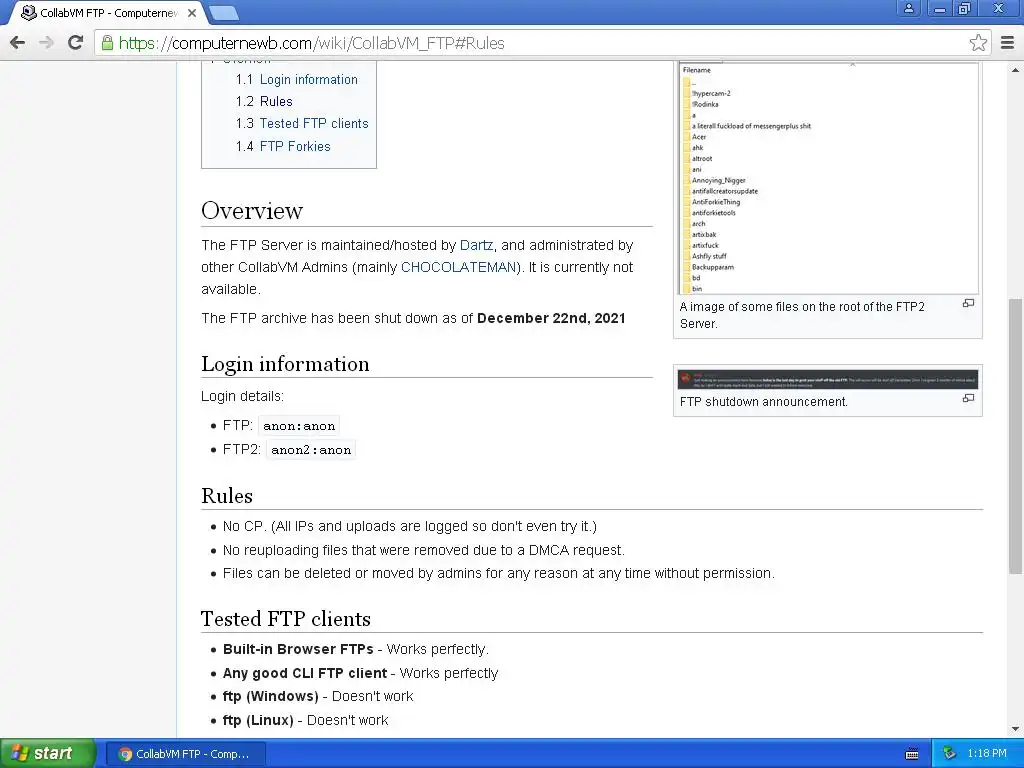Image resolution: width=1024 pixels, height=768 pixels.
Task: Enlarge the FTP shutdown announcement image
Action: (968, 398)
